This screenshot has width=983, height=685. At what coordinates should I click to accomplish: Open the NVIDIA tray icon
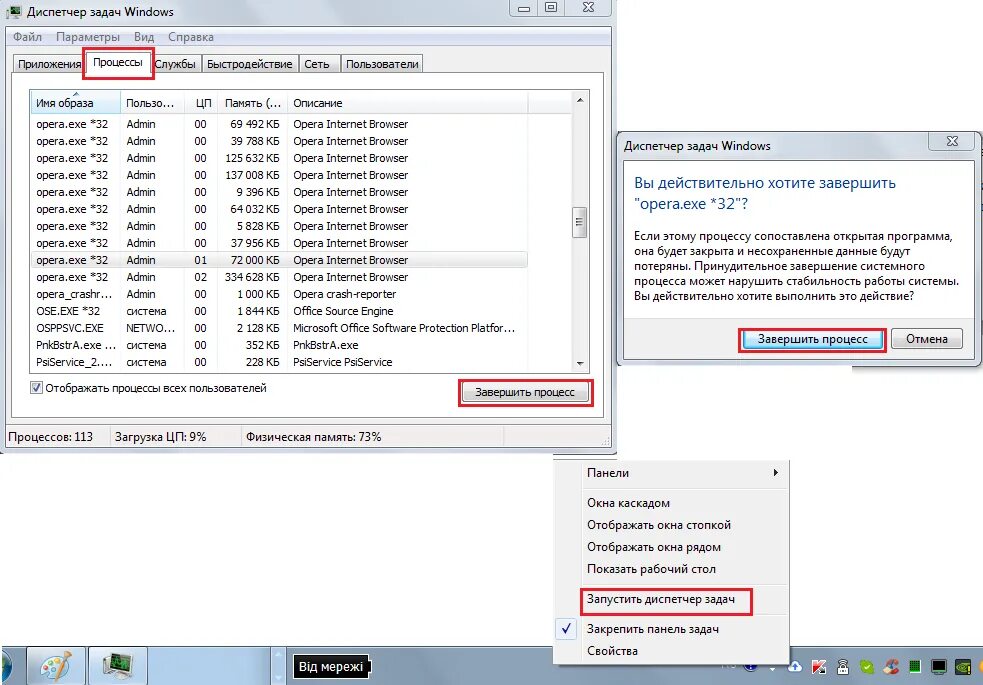tap(963, 667)
